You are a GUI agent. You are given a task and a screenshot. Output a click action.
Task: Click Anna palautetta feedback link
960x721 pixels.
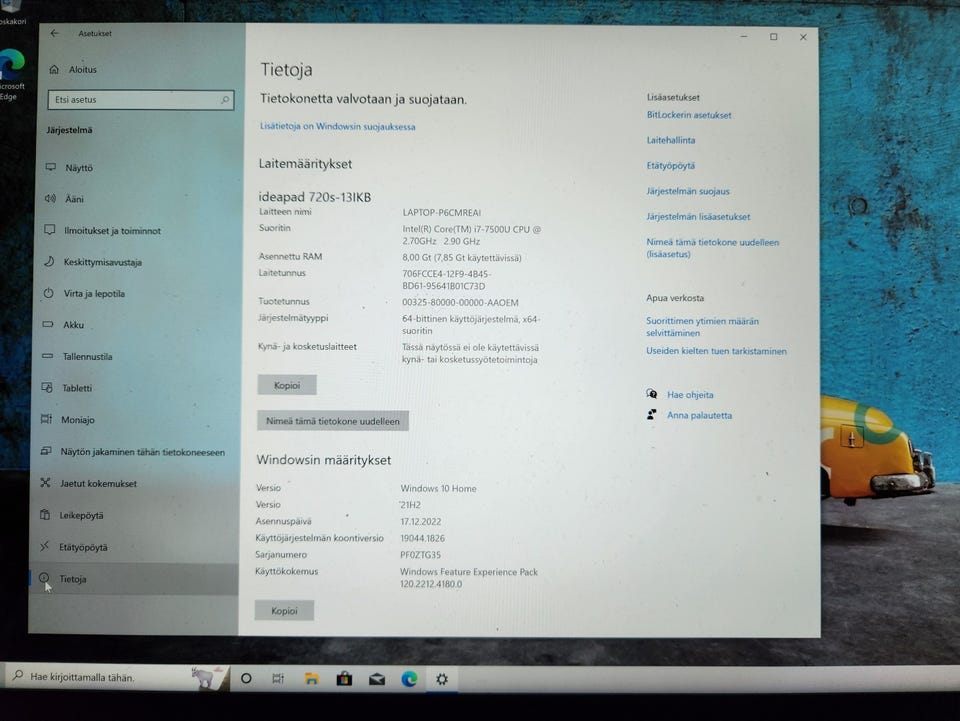click(x=699, y=416)
